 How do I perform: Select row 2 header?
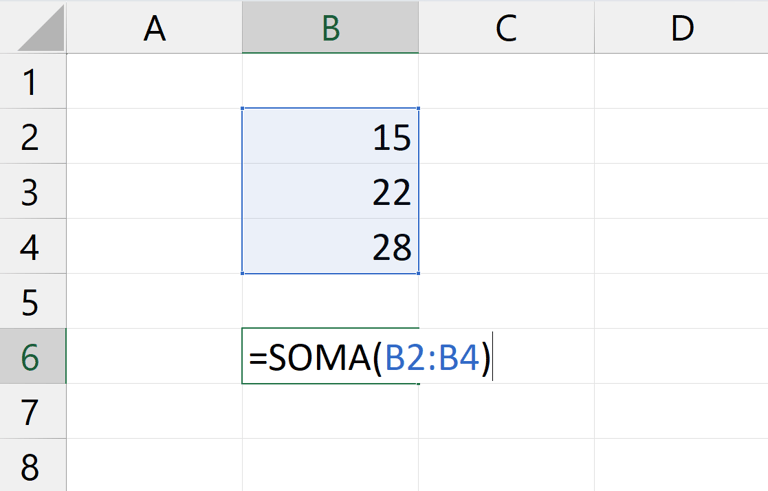pyautogui.click(x=30, y=137)
